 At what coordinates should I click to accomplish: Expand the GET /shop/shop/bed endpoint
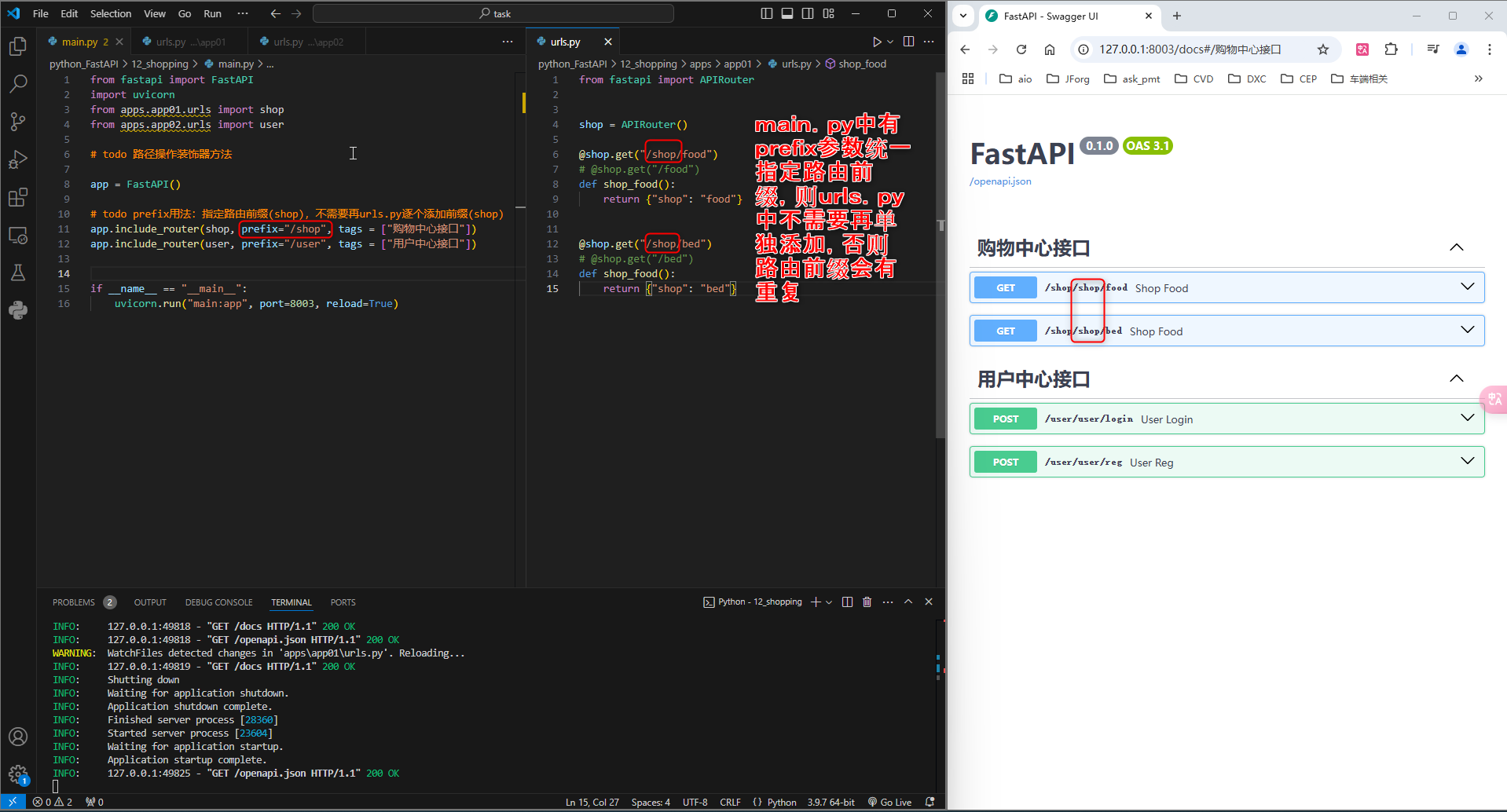[x=1468, y=330]
